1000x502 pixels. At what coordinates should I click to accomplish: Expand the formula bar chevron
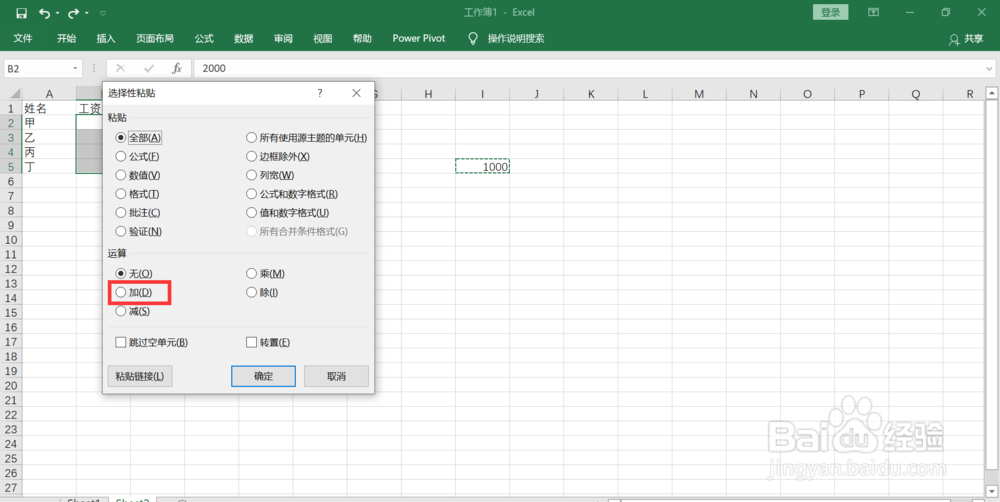pyautogui.click(x=989, y=68)
